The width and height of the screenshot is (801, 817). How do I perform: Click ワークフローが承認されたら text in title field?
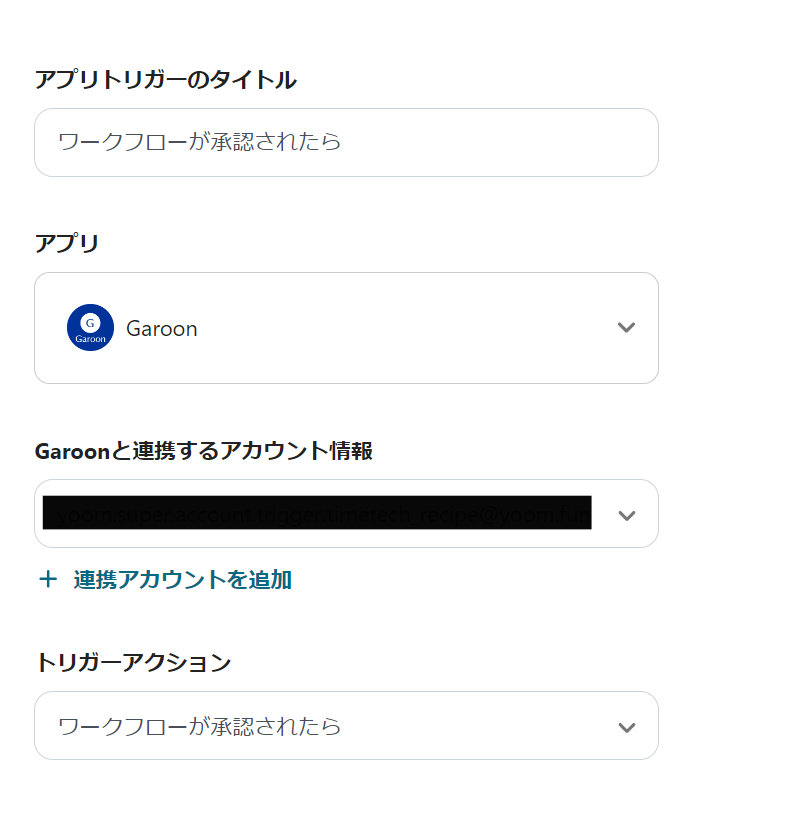coord(200,142)
